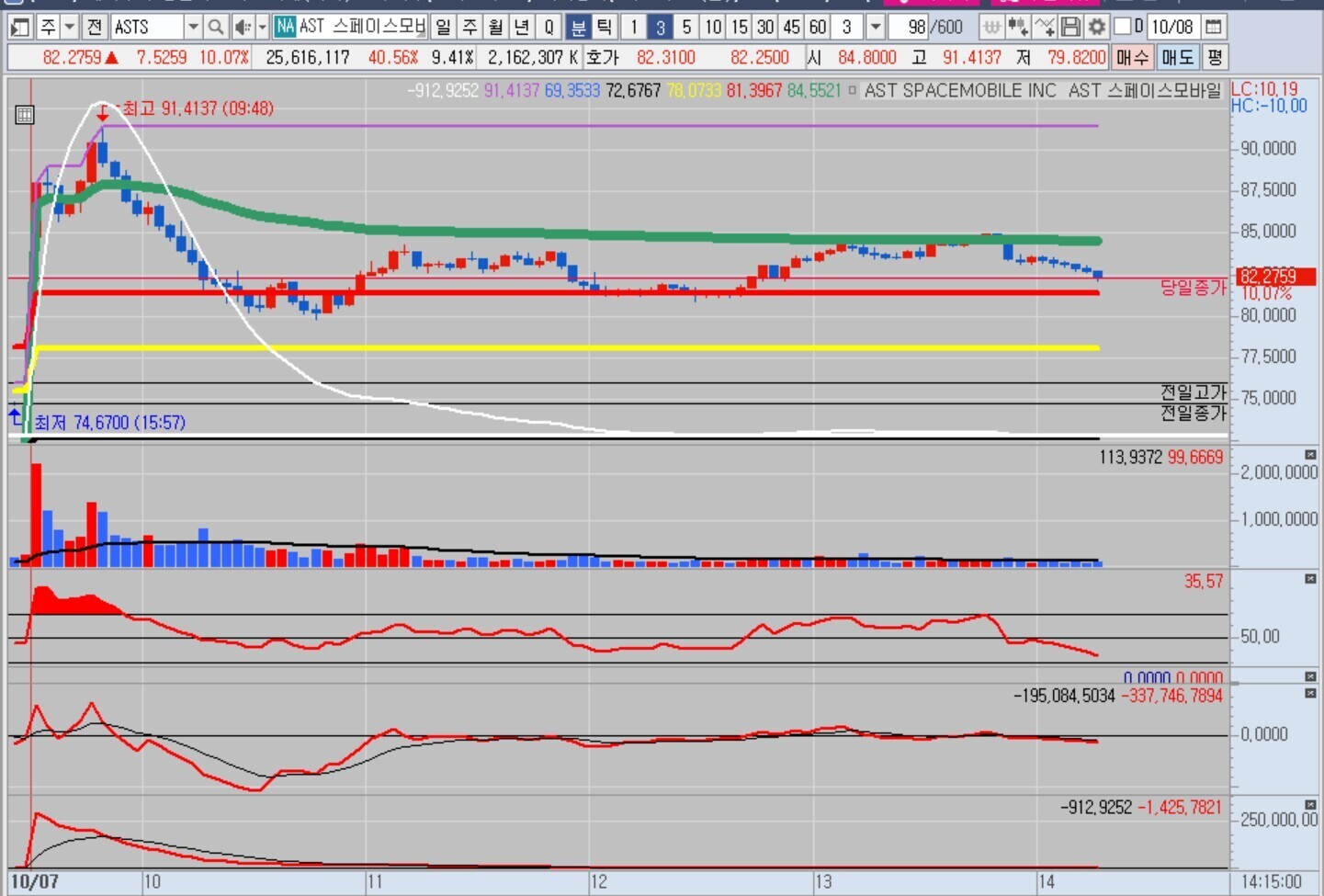Open the market type 주 dropdown arrow
Image resolution: width=1324 pixels, height=896 pixels.
[x=70, y=27]
